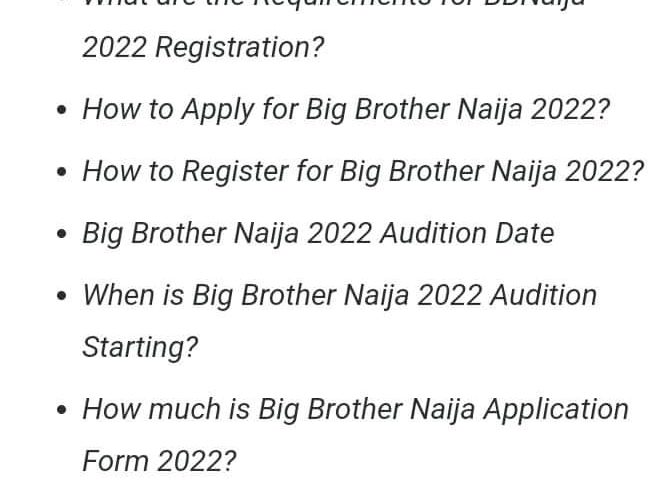Click bullet before 'When is Big Brother' item

[x=63, y=297]
